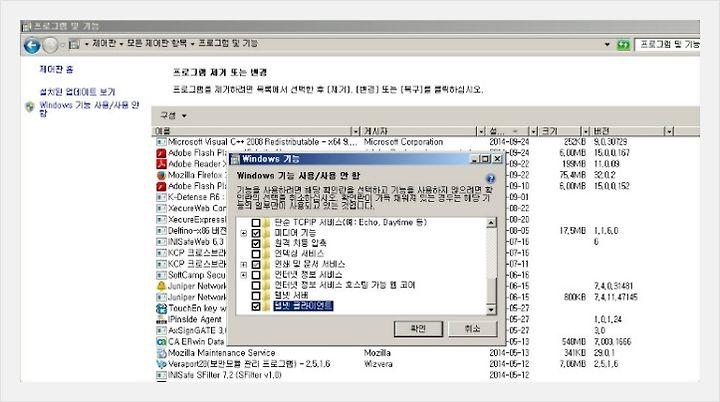Click the AxSignGATE program icon
Viewport: 720px width, 402px height.
(x=161, y=331)
